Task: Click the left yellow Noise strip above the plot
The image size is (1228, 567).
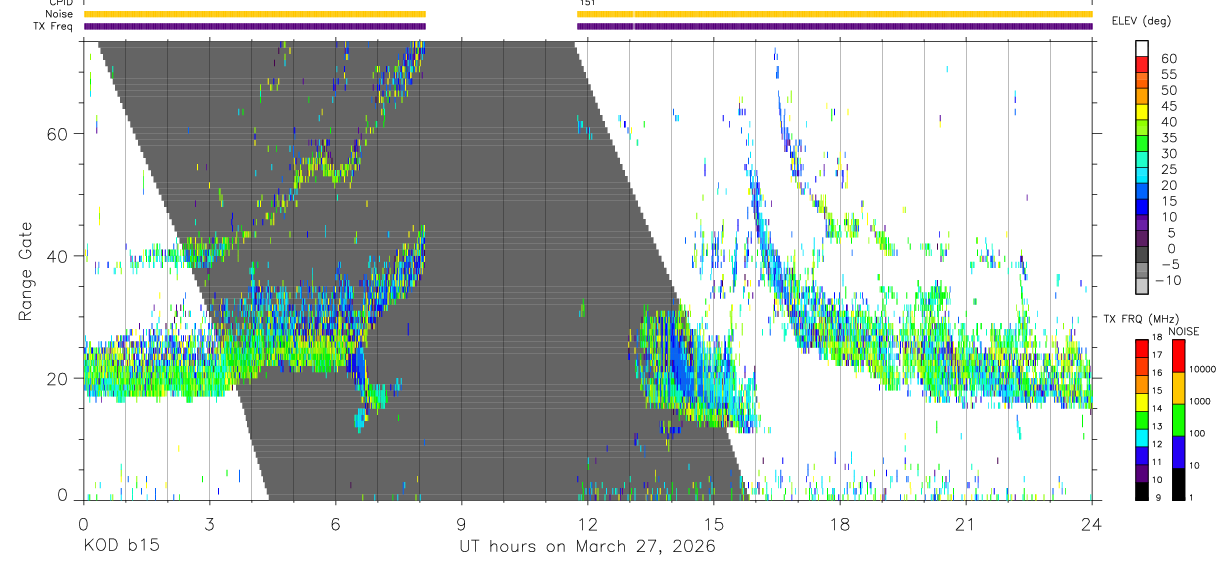Action: coord(254,14)
